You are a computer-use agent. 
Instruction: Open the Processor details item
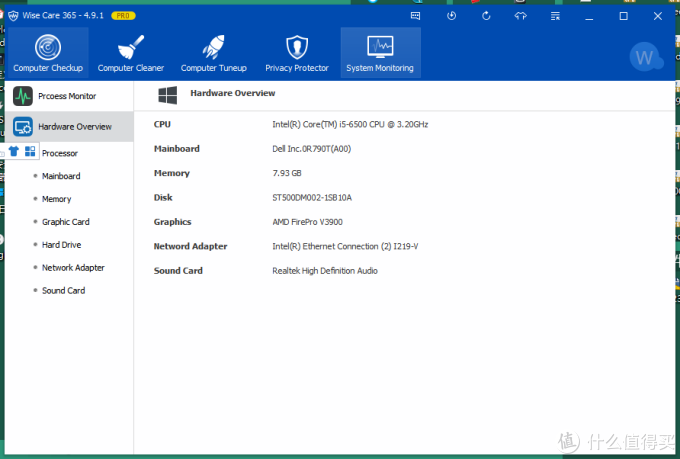point(60,153)
